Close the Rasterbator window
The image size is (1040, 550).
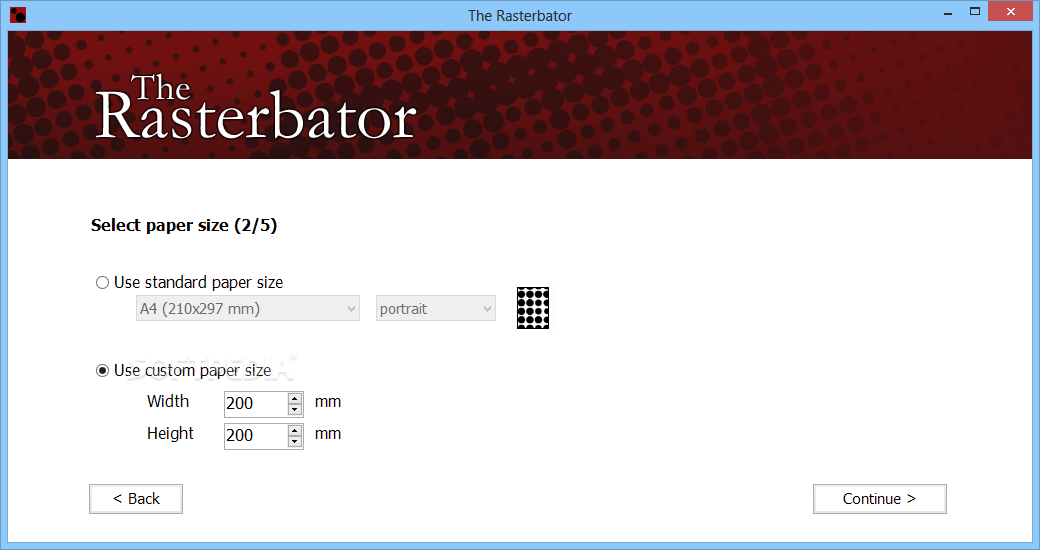click(x=1010, y=11)
